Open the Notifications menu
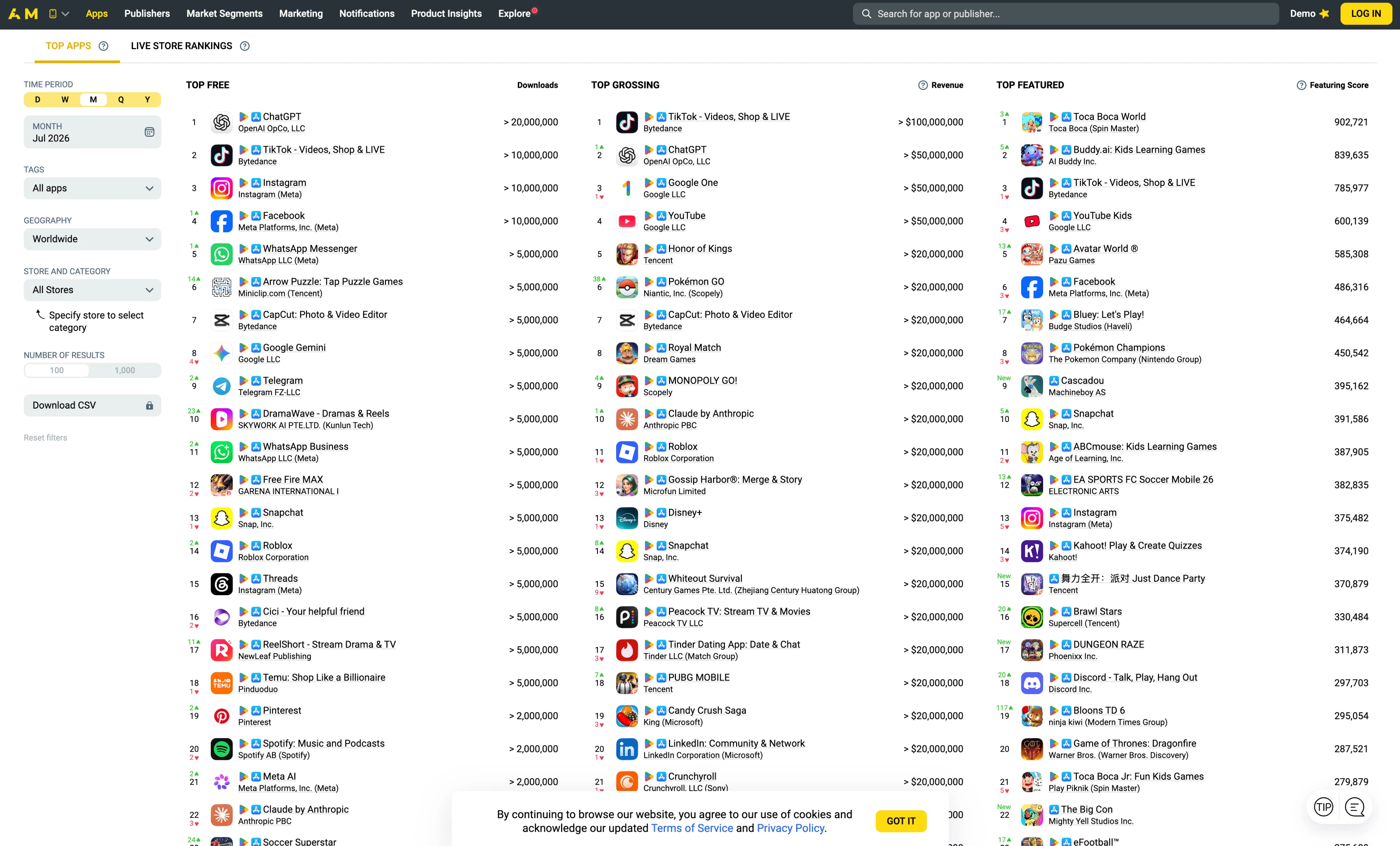This screenshot has height=846, width=1400. tap(367, 13)
